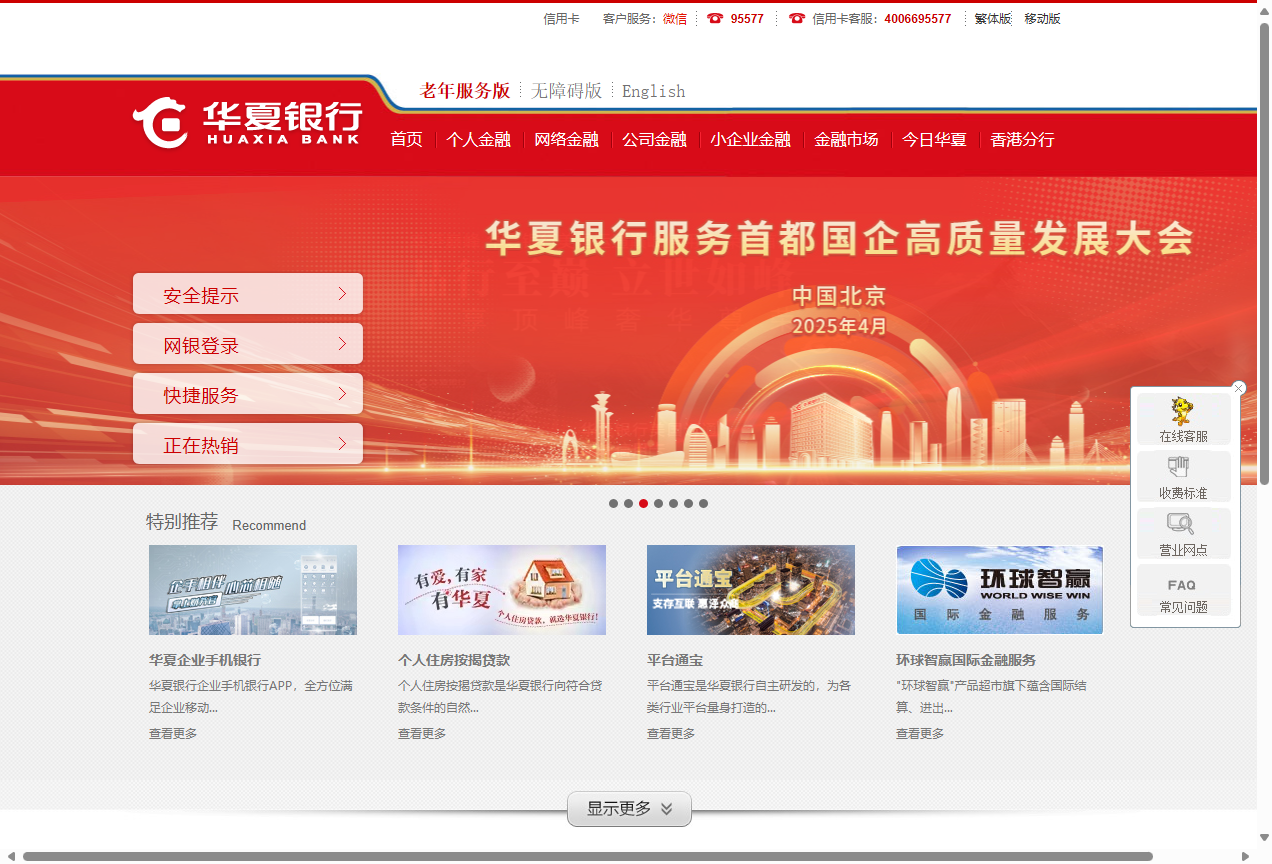Open 个人金融 navigation menu
The image size is (1272, 864).
478,140
